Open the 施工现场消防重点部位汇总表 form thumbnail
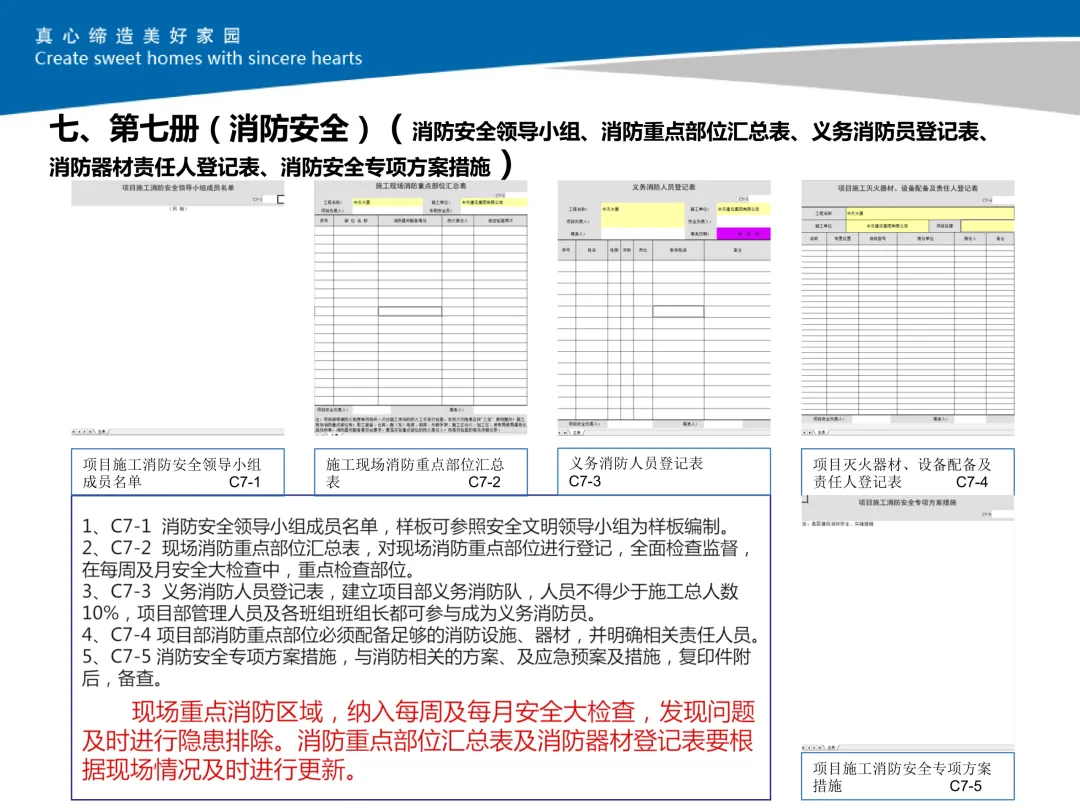 click(x=421, y=308)
